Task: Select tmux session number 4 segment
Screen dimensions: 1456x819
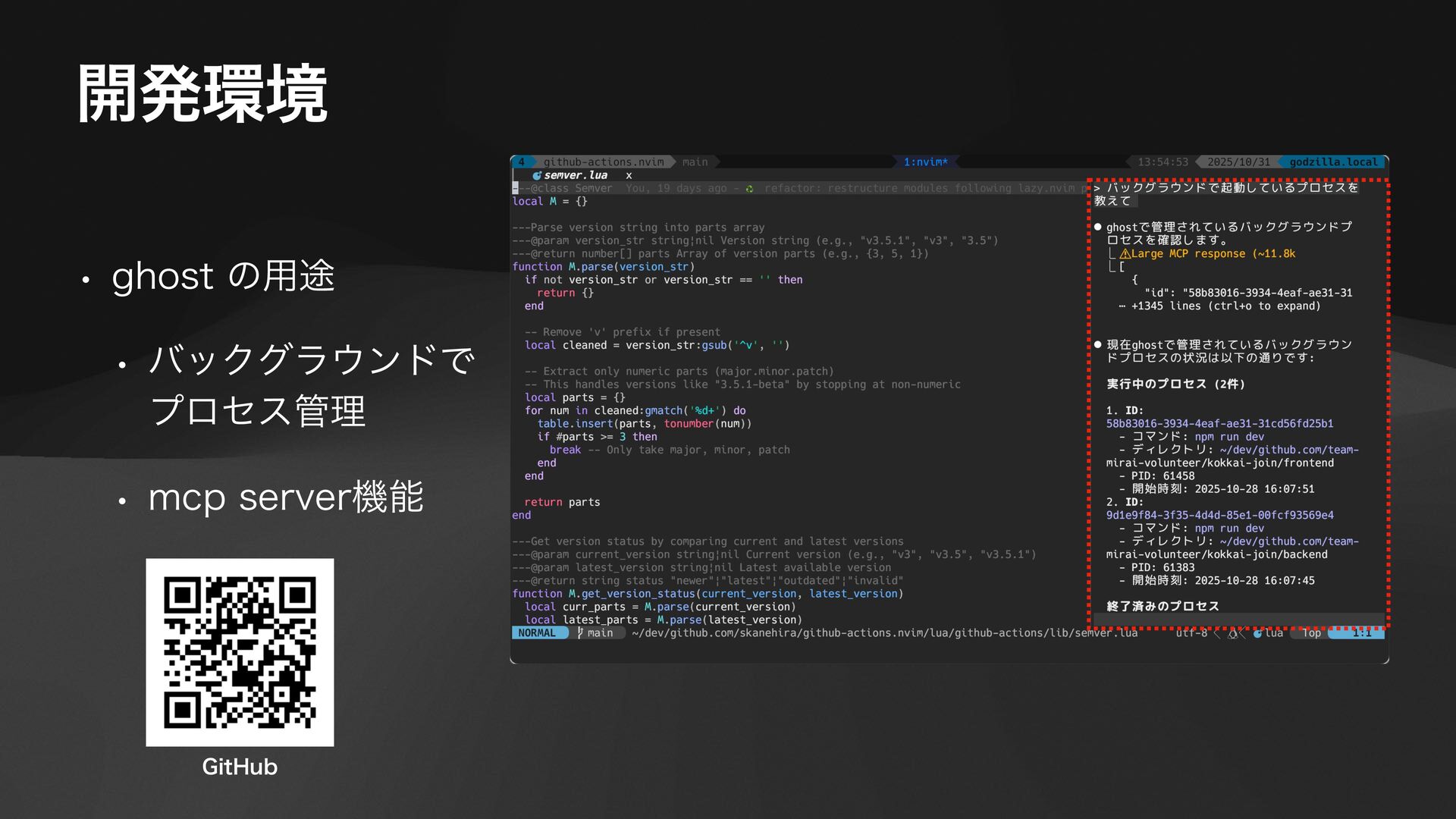Action: [521, 162]
